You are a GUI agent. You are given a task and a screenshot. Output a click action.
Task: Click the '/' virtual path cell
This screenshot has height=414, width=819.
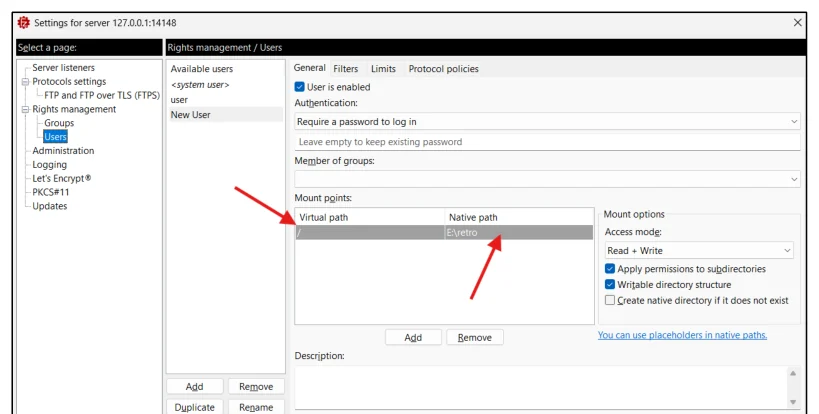point(370,233)
